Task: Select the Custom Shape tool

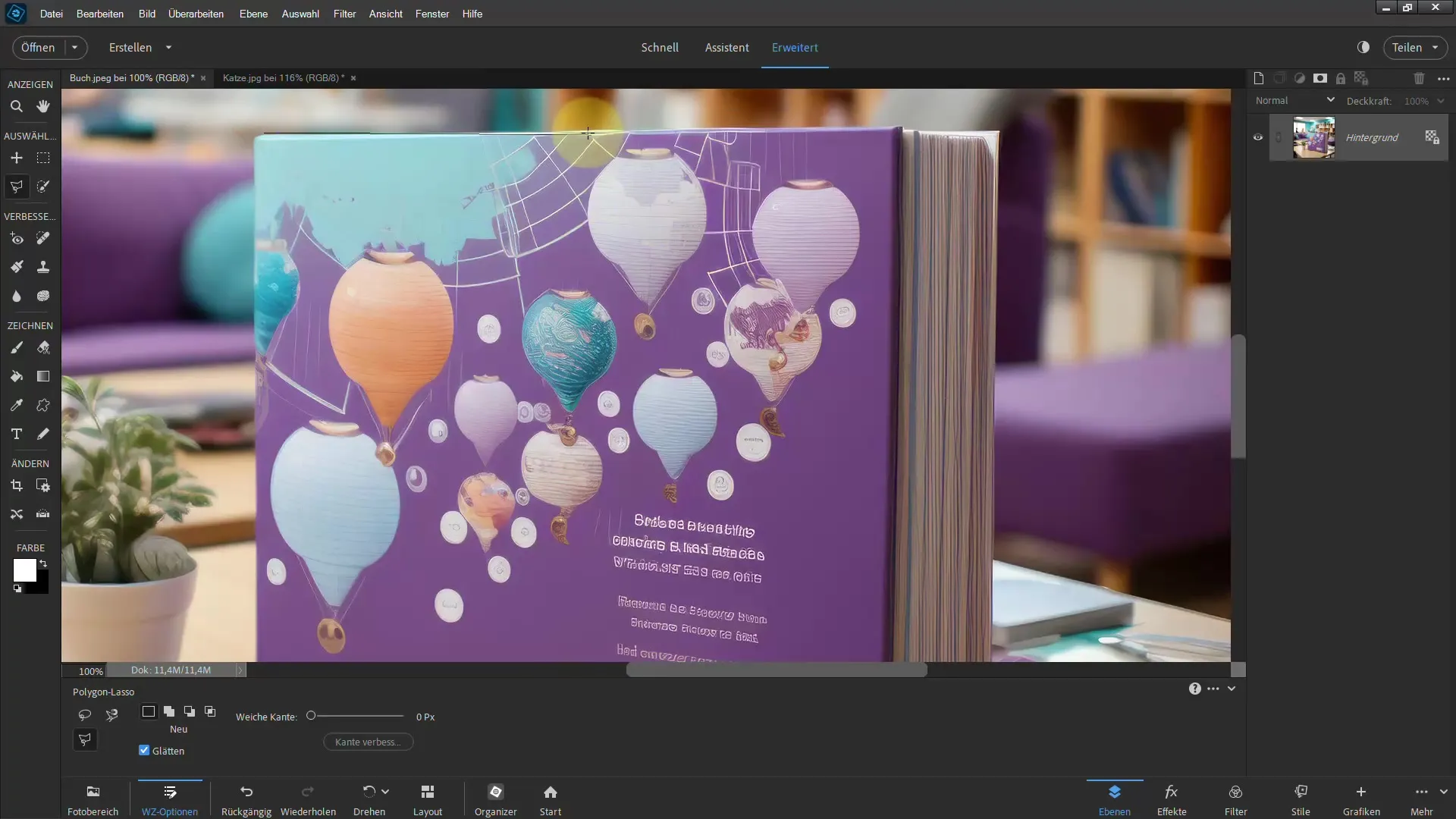Action: coord(43,406)
